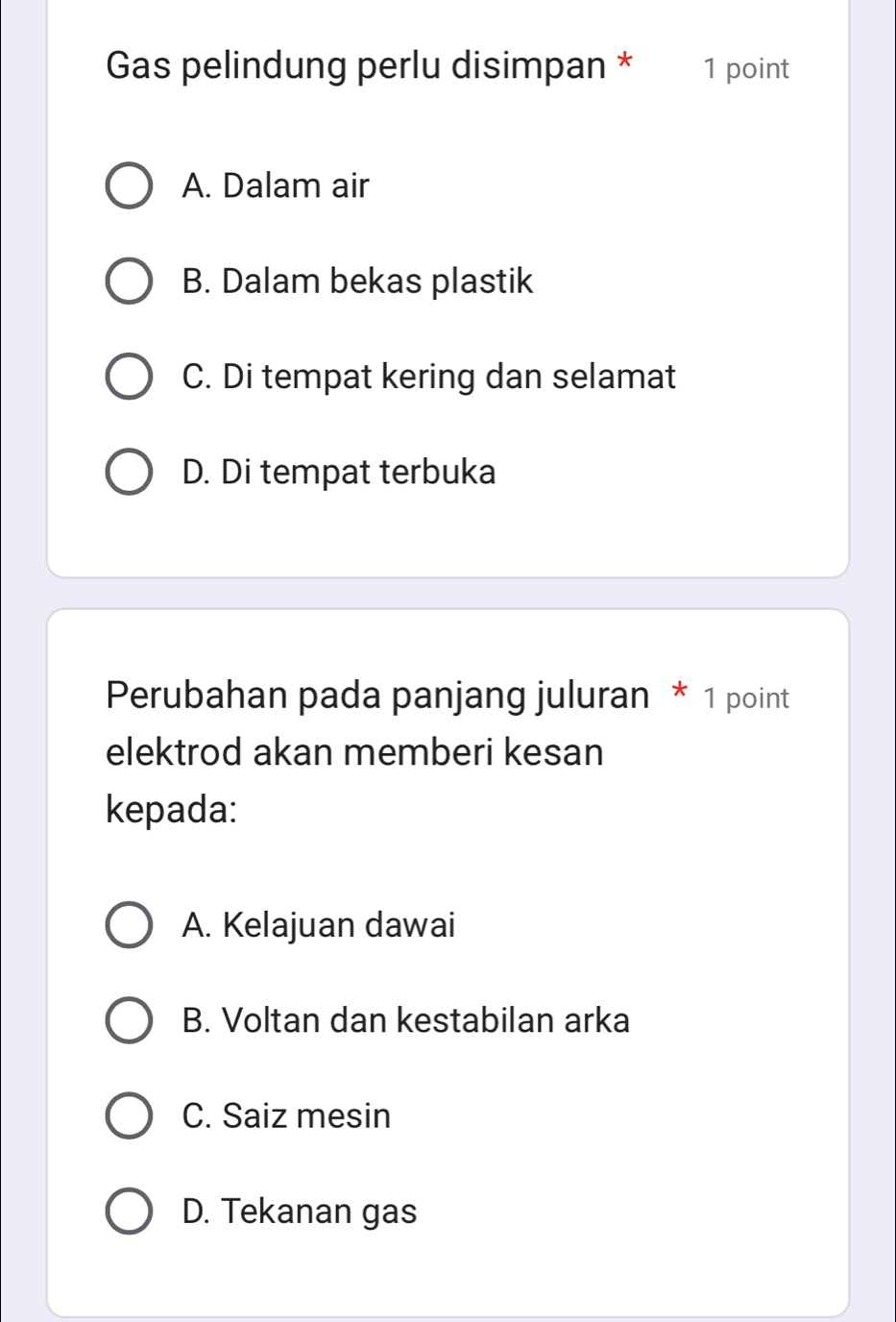Image resolution: width=896 pixels, height=1322 pixels.
Task: Click the 'D. Tekanan gas' option text
Action: pyautogui.click(x=300, y=1212)
